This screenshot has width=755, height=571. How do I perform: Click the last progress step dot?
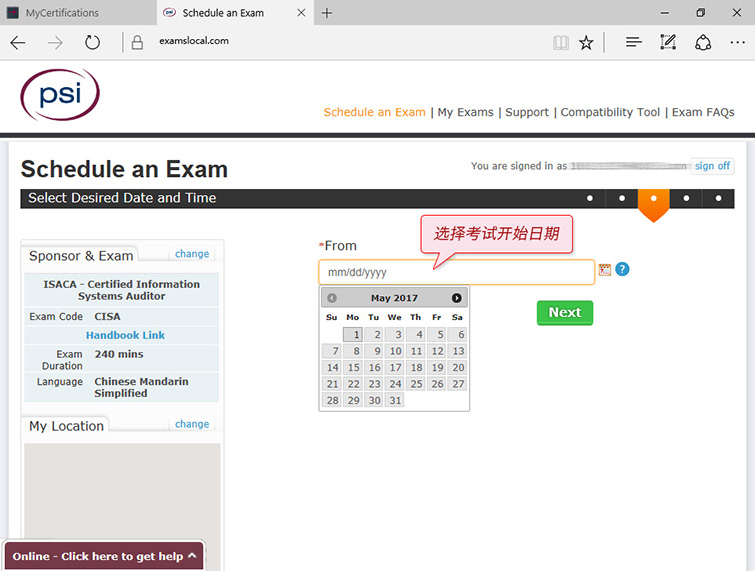pyautogui.click(x=718, y=198)
